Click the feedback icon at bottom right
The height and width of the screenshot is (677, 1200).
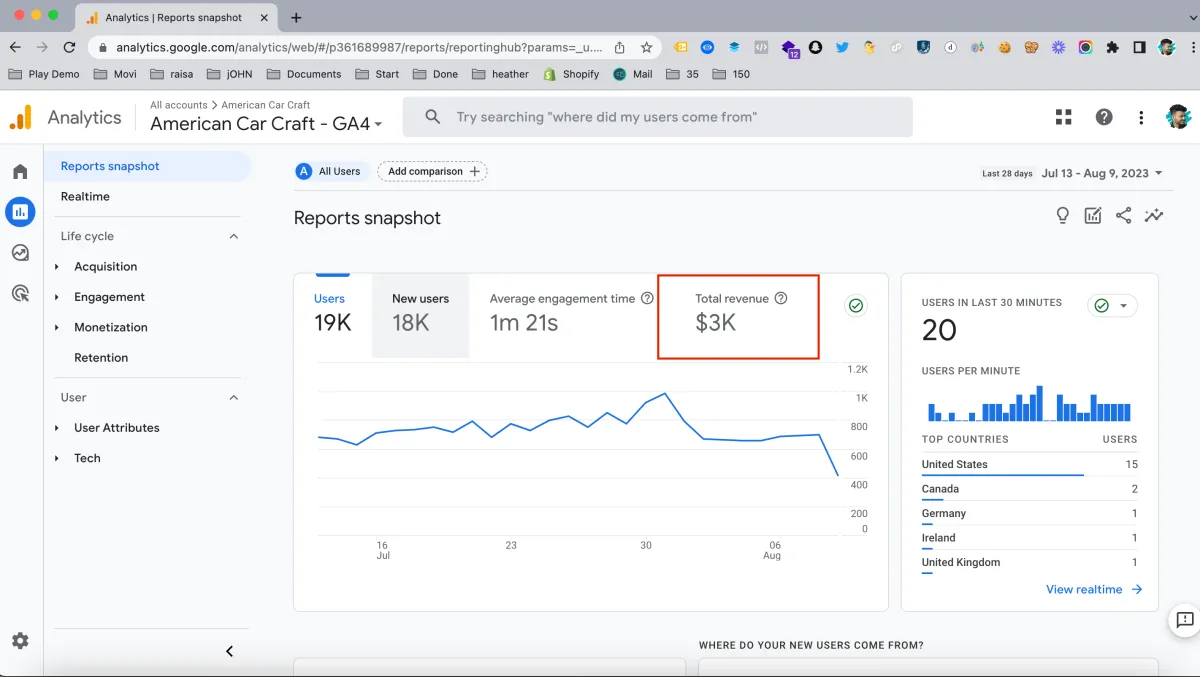point(1184,620)
